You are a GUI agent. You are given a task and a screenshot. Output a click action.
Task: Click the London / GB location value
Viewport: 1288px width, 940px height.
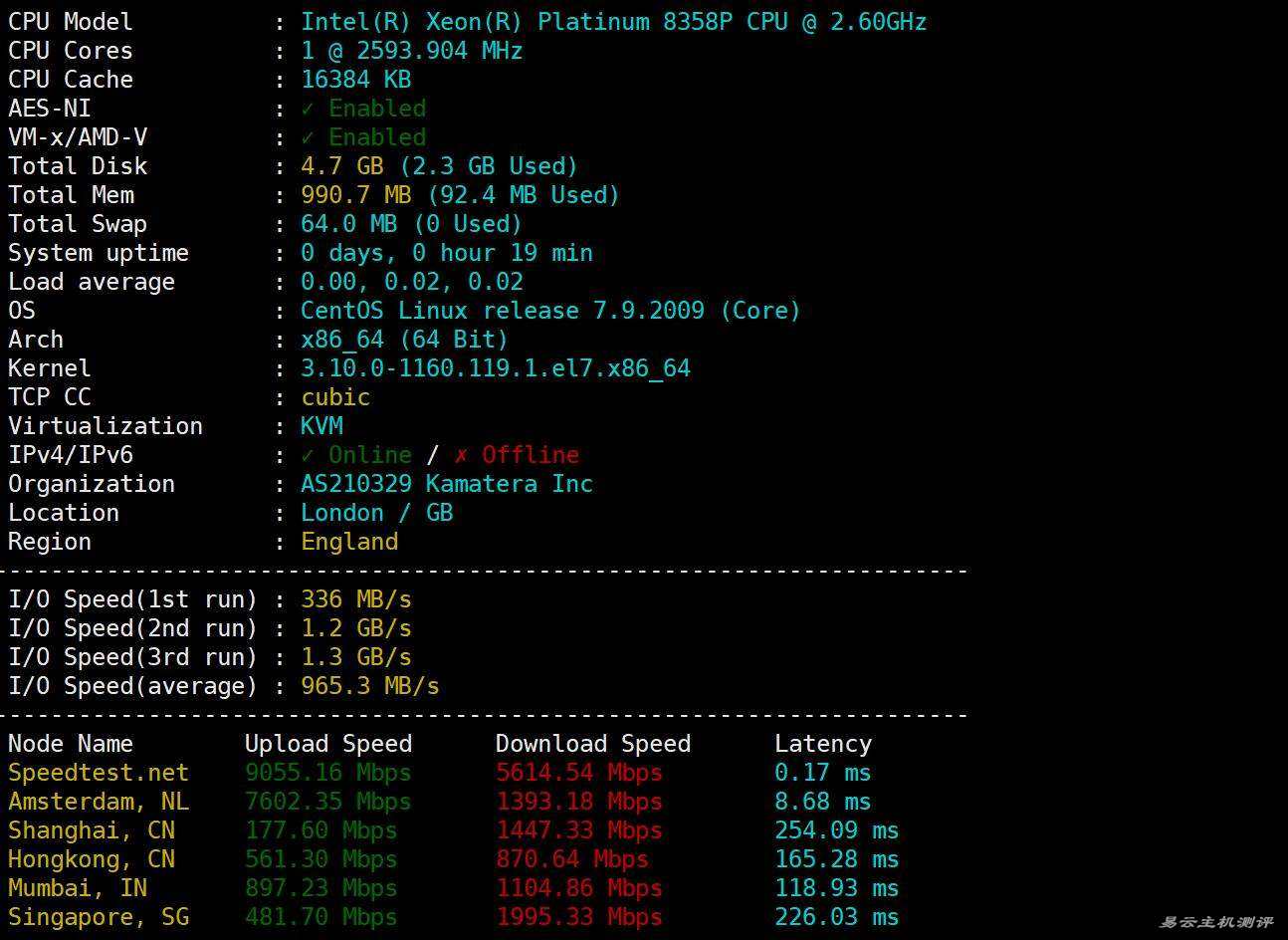coord(376,513)
